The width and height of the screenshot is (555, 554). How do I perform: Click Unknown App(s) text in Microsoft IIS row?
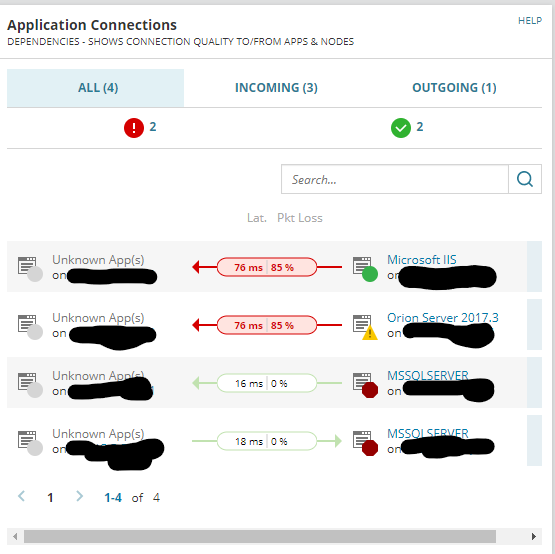98,260
